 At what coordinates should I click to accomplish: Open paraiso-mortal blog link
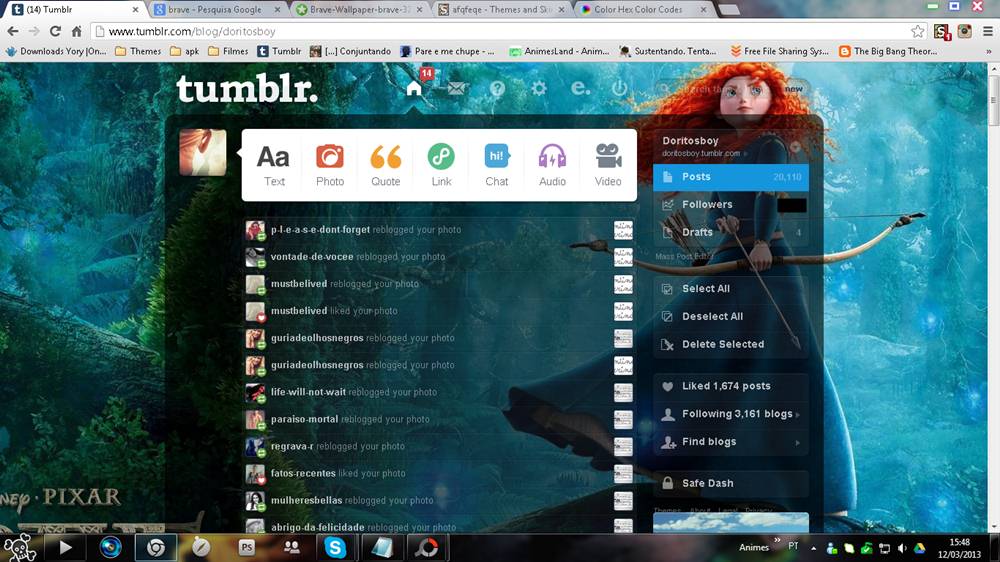pos(304,419)
